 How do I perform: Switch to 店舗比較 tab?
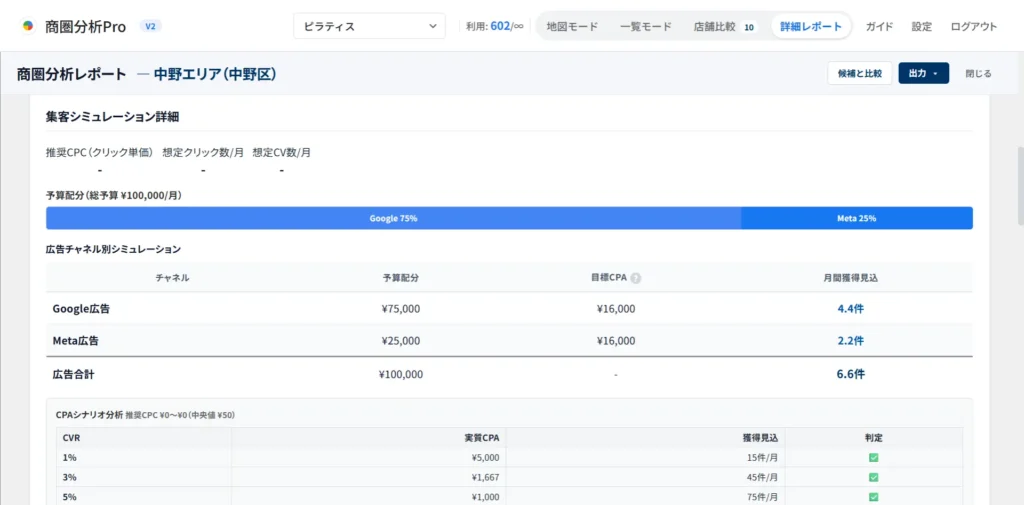point(714,27)
